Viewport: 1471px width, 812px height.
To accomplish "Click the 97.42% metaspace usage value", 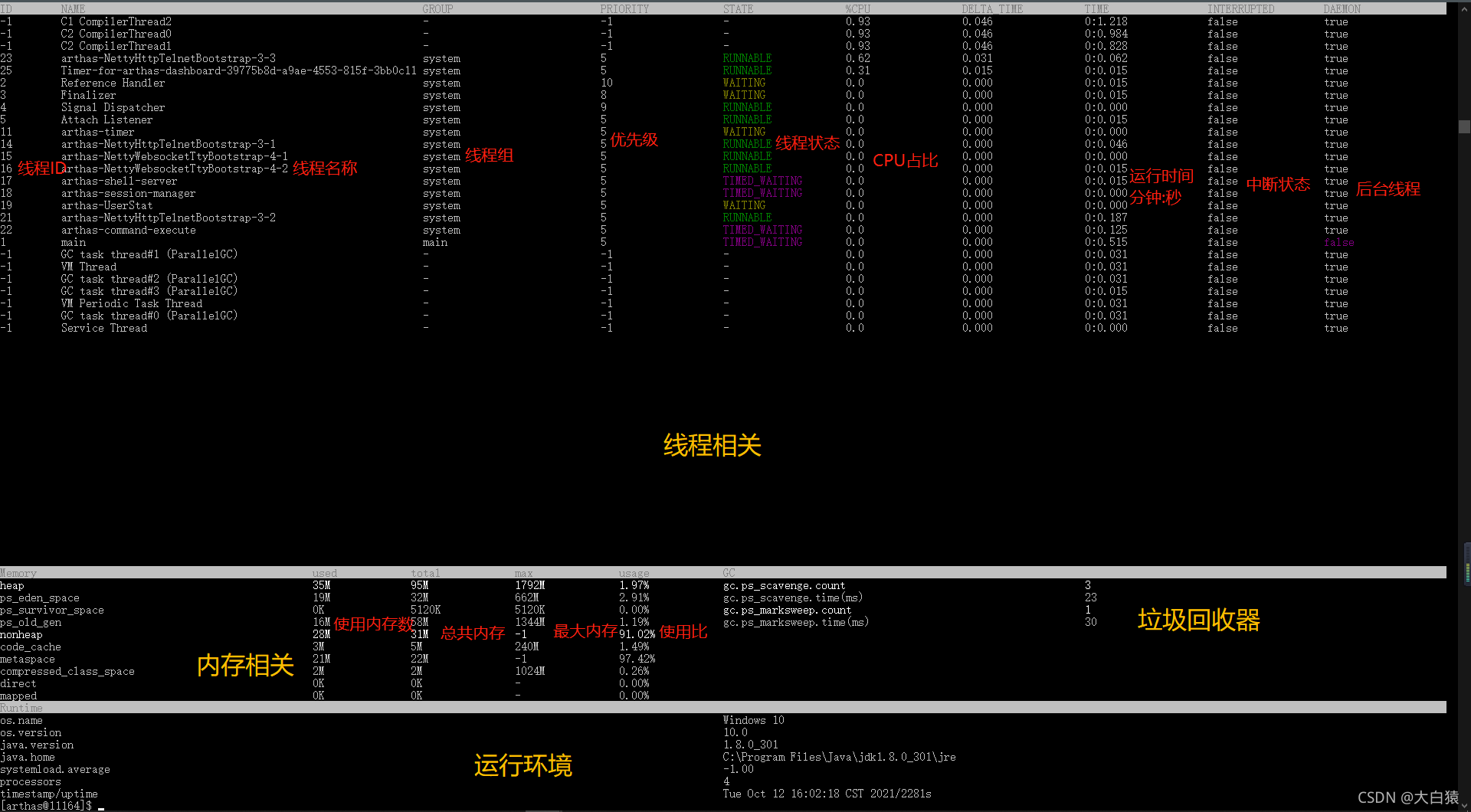I will point(637,659).
